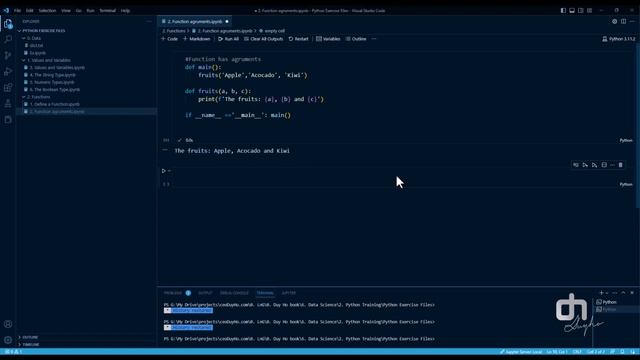Toggle bottom panel layout icon

[x=572, y=11]
